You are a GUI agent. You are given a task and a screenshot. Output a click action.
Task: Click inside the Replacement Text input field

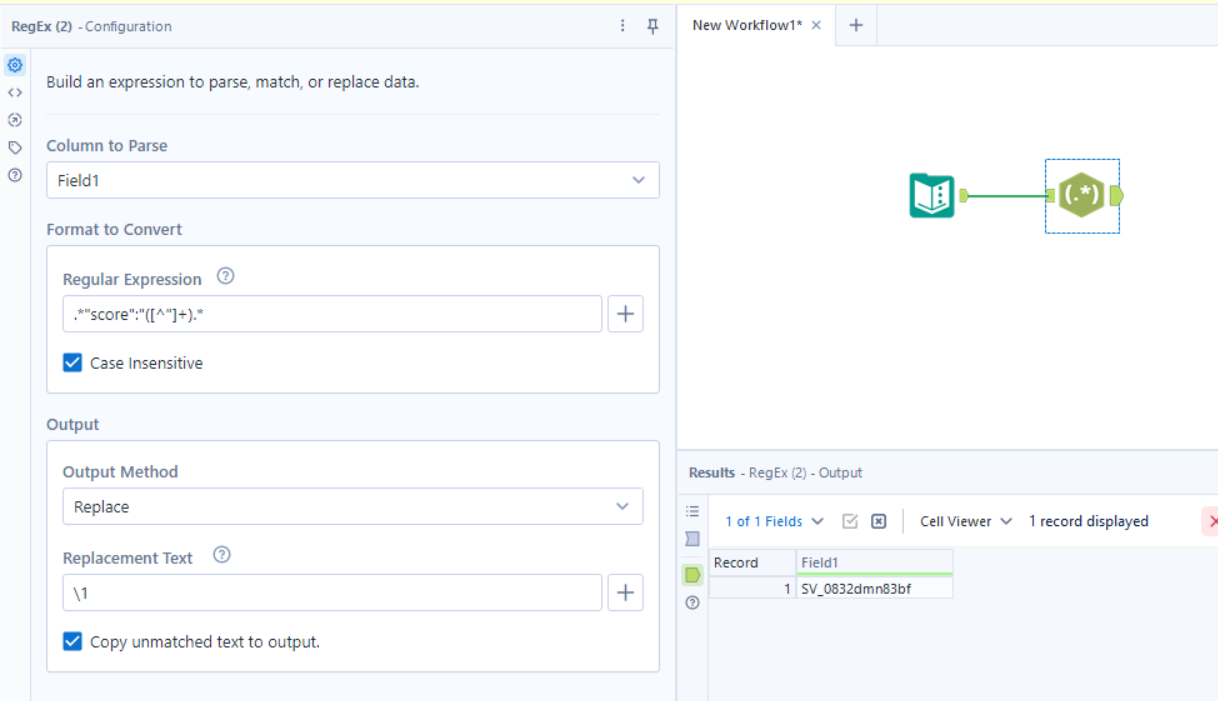(330, 592)
